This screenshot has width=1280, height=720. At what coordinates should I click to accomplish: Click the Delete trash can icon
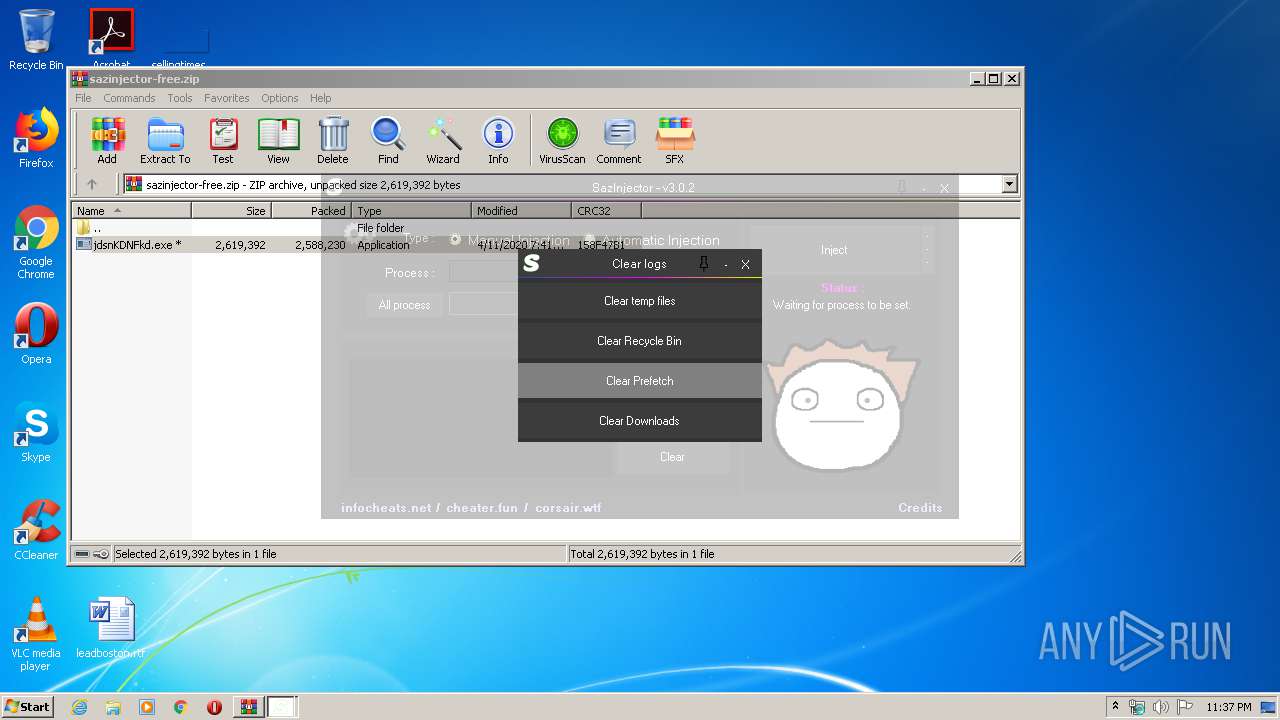tap(333, 140)
